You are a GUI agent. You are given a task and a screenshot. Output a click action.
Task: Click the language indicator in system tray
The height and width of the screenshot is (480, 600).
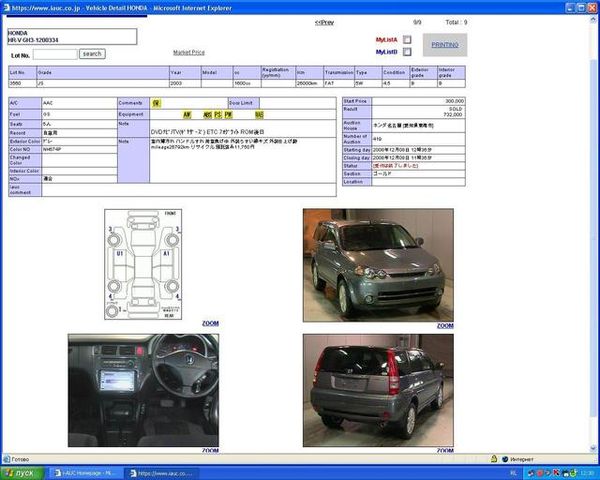514,473
